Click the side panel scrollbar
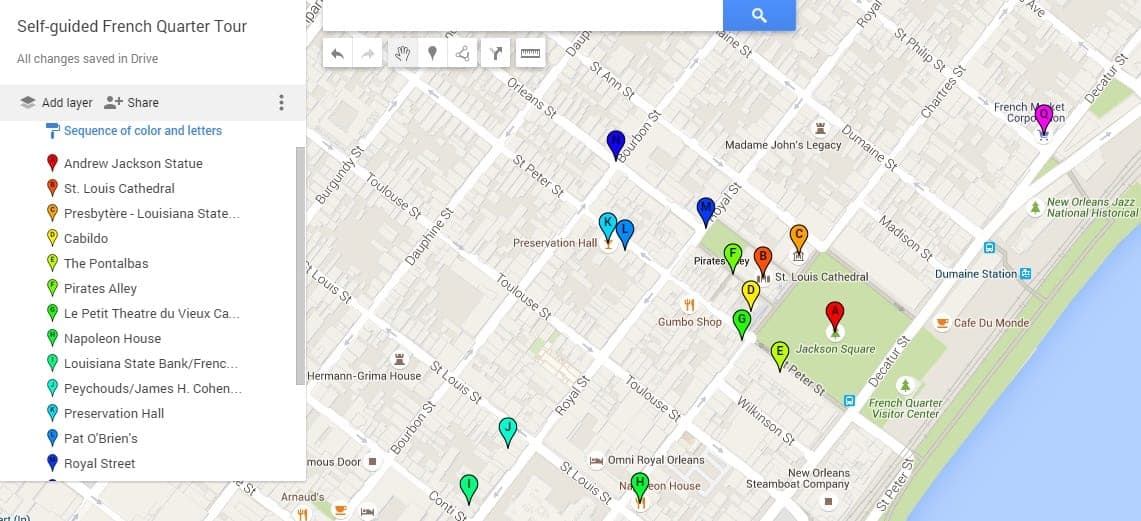Image resolution: width=1141 pixels, height=521 pixels. pos(301,266)
